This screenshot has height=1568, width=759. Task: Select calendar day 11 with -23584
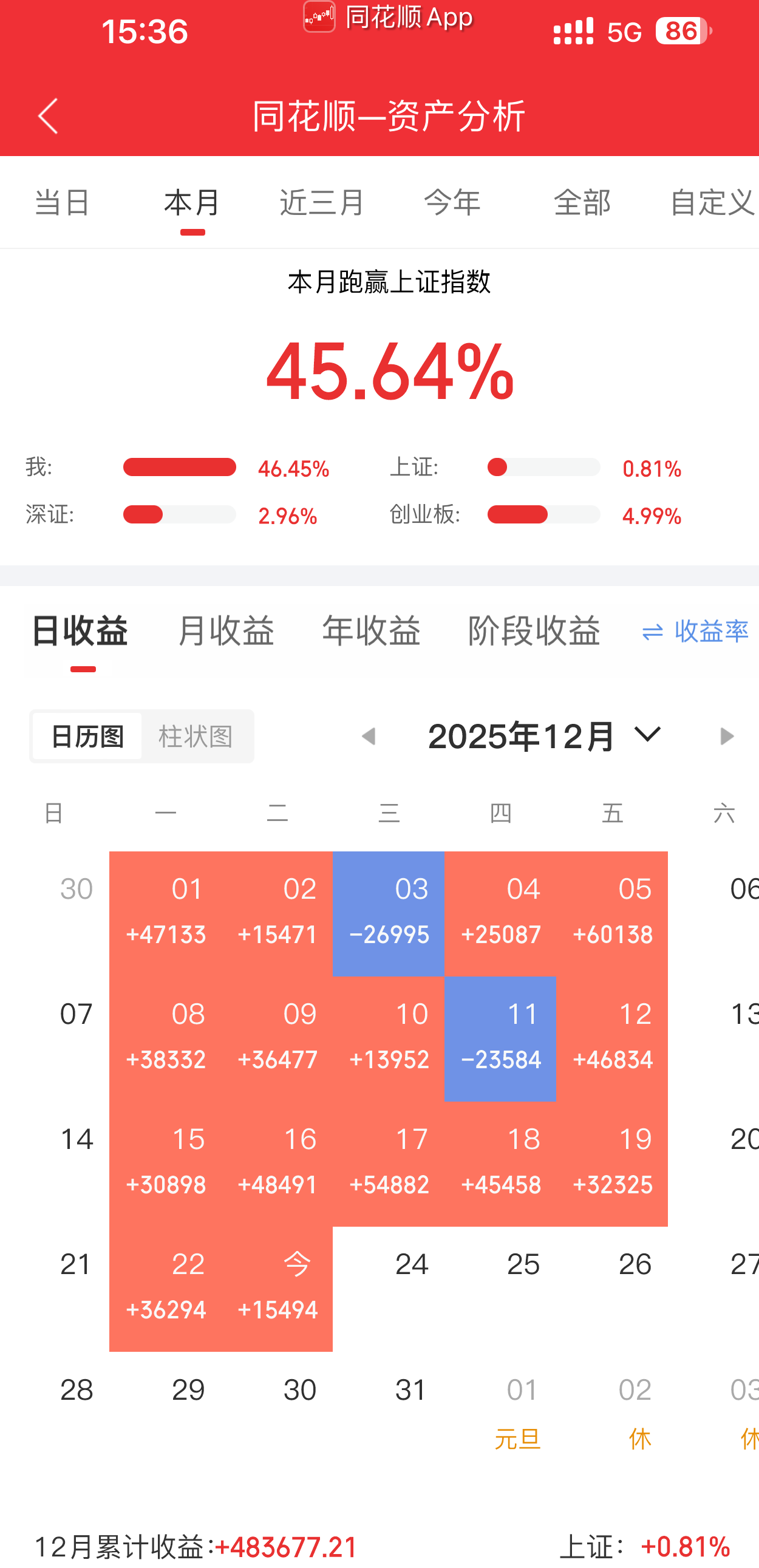500,1038
